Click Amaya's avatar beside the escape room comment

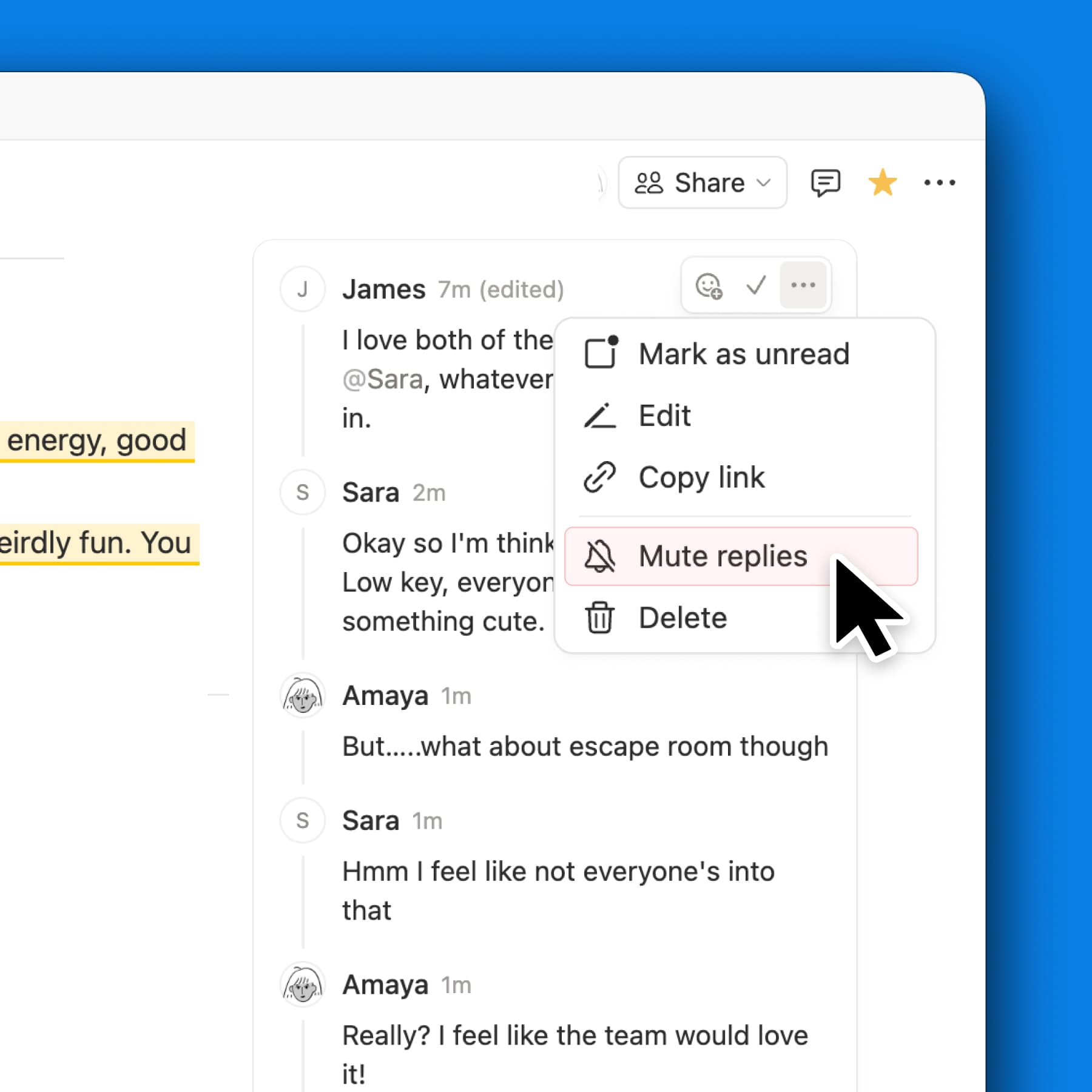pos(303,696)
